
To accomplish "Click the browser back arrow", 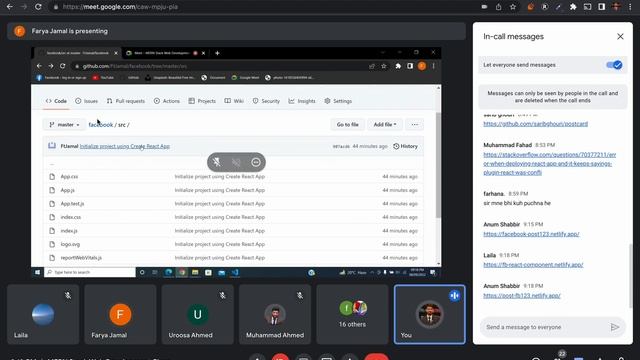I will pos(10,7).
